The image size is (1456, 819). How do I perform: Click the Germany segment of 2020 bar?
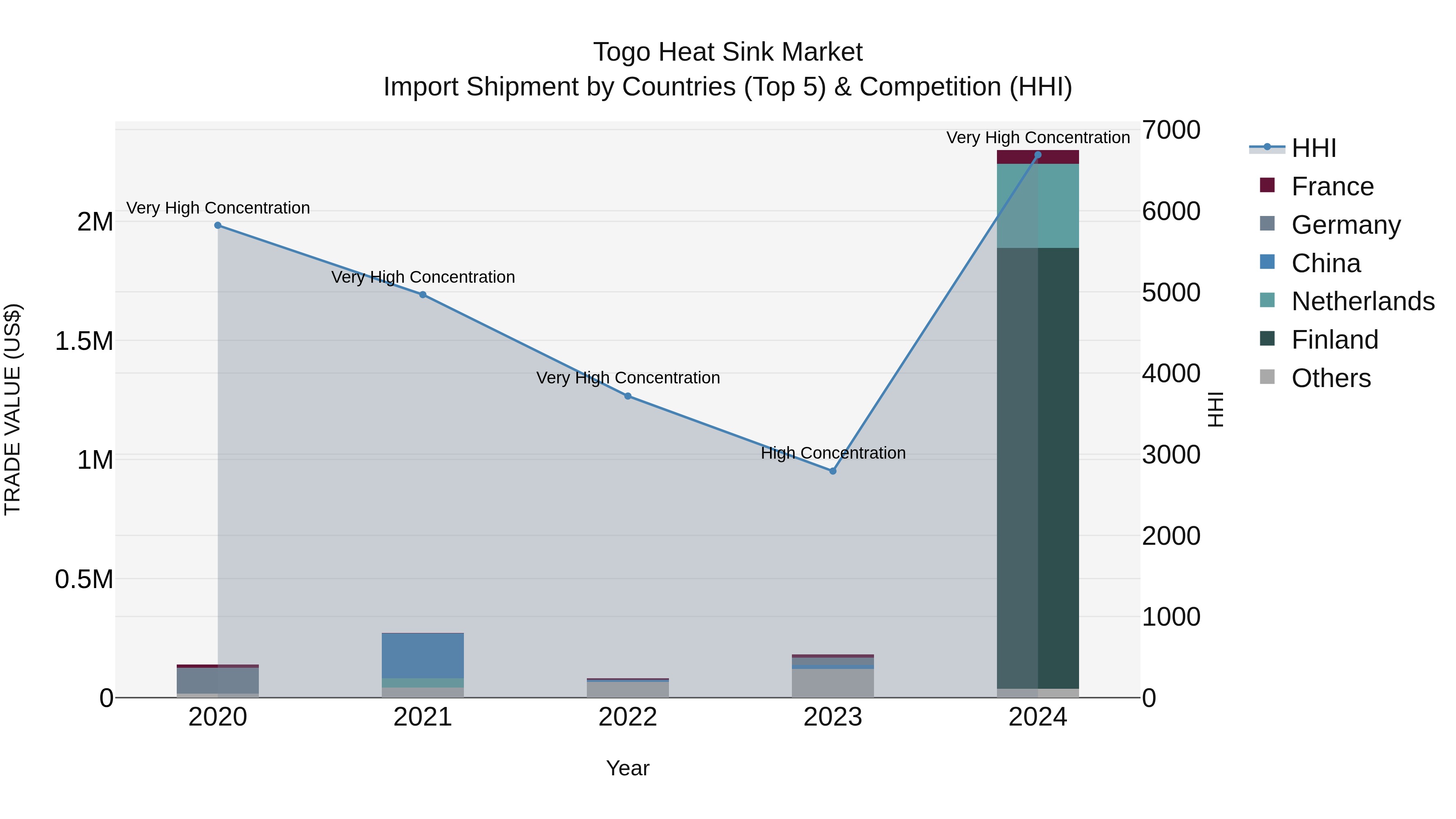pos(218,681)
